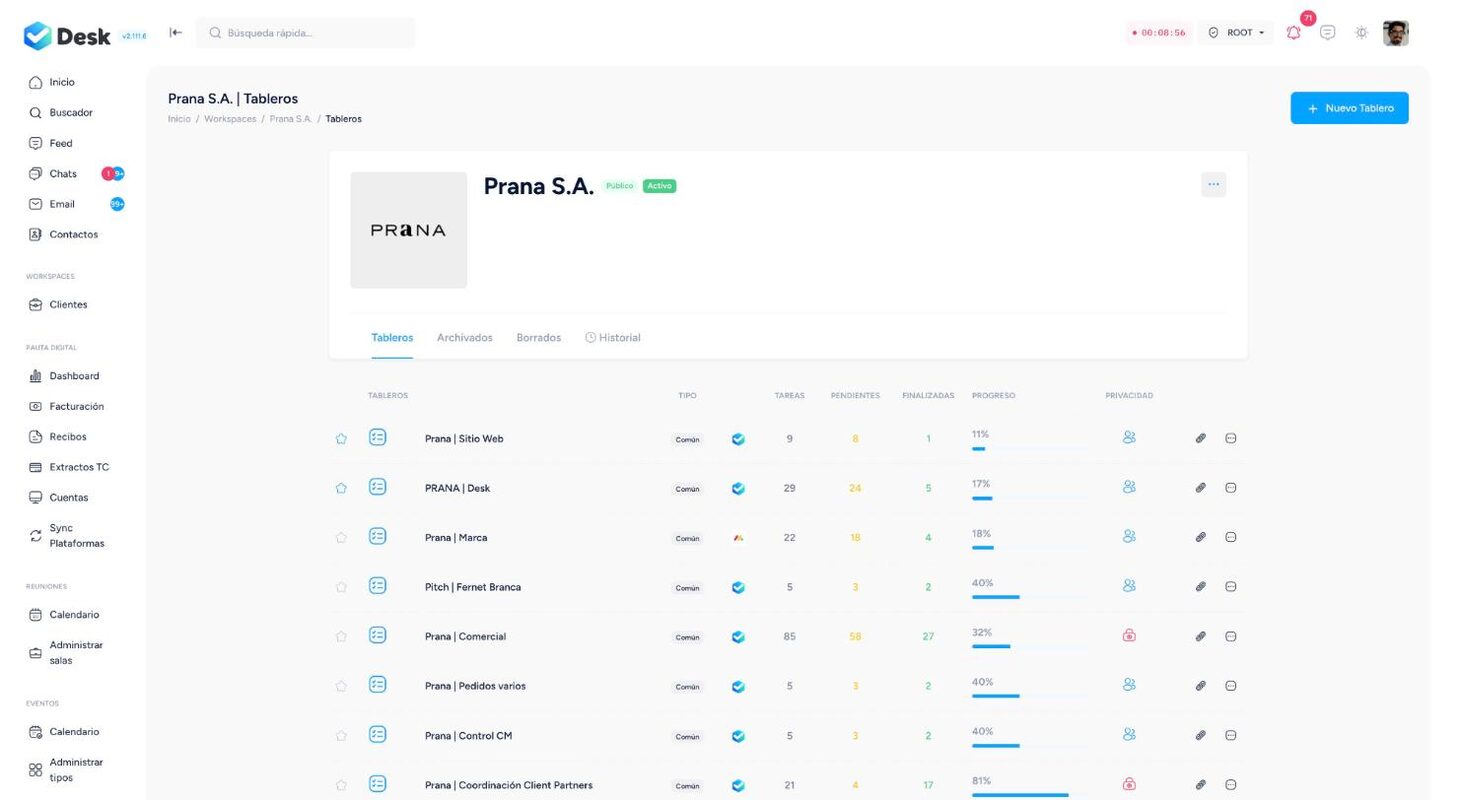Click privacy lock for Prana | Coordinación Client Partners
Viewport: 1460px width, 800px height.
tap(1129, 784)
